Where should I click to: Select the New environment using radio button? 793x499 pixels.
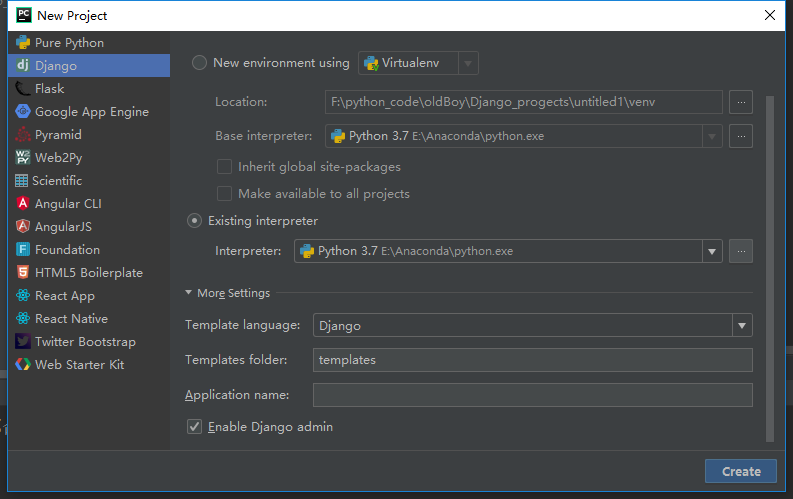coord(199,63)
